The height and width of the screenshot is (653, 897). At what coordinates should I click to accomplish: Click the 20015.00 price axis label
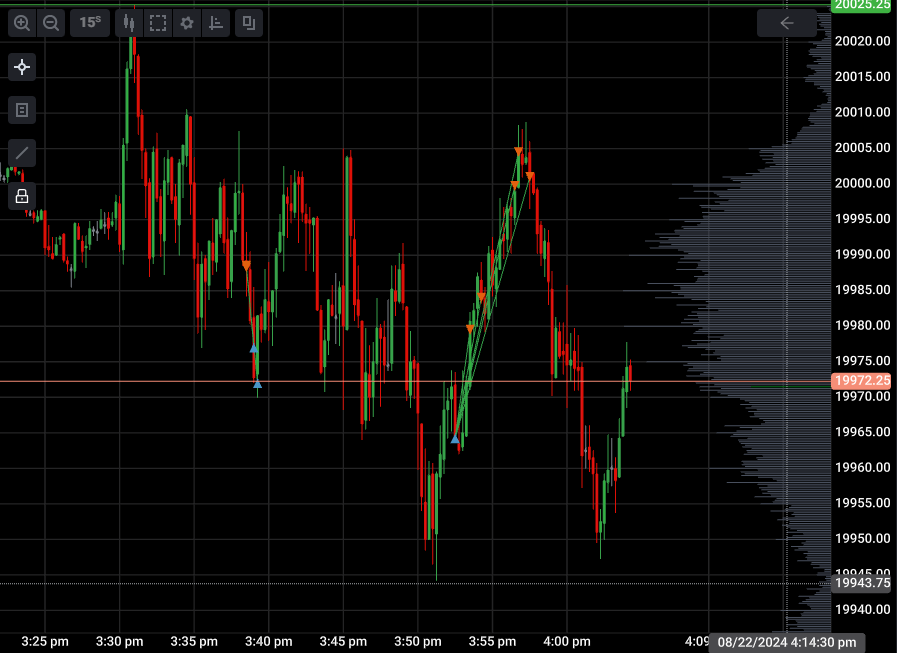(x=863, y=77)
